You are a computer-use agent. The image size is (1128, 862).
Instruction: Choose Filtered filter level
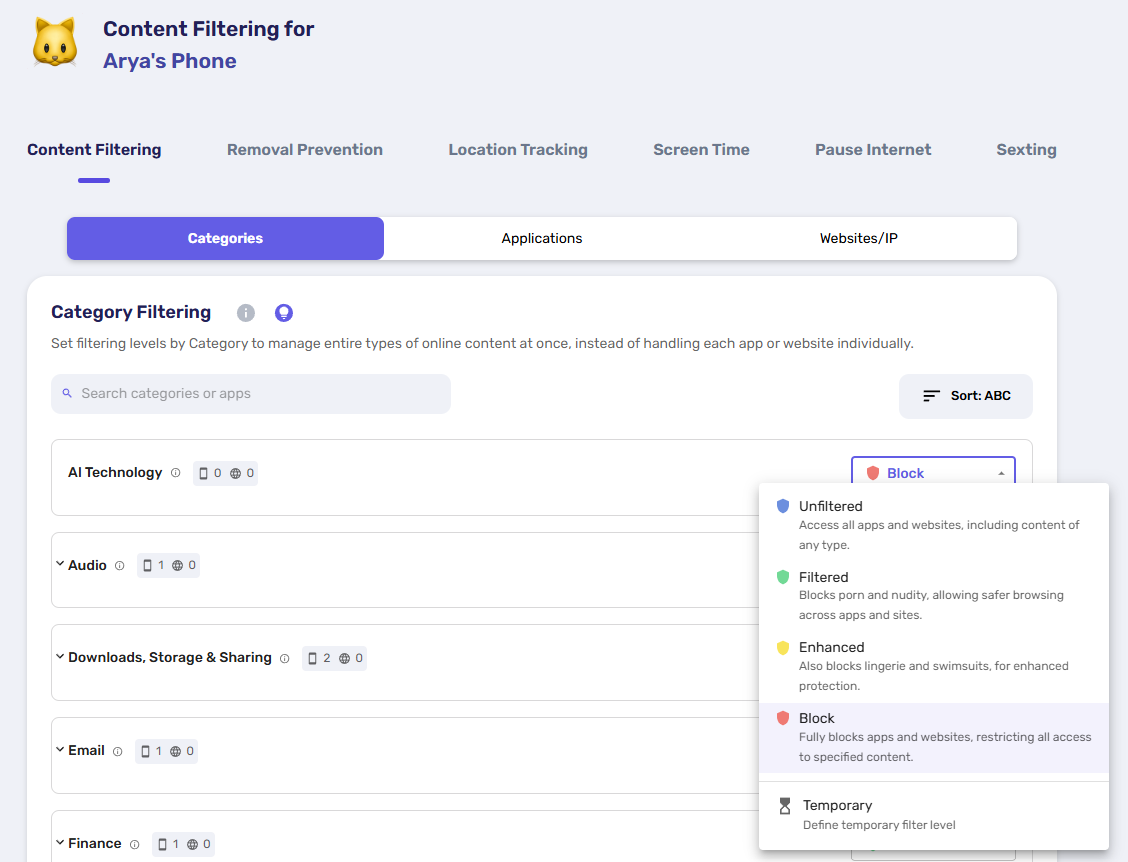pyautogui.click(x=934, y=595)
